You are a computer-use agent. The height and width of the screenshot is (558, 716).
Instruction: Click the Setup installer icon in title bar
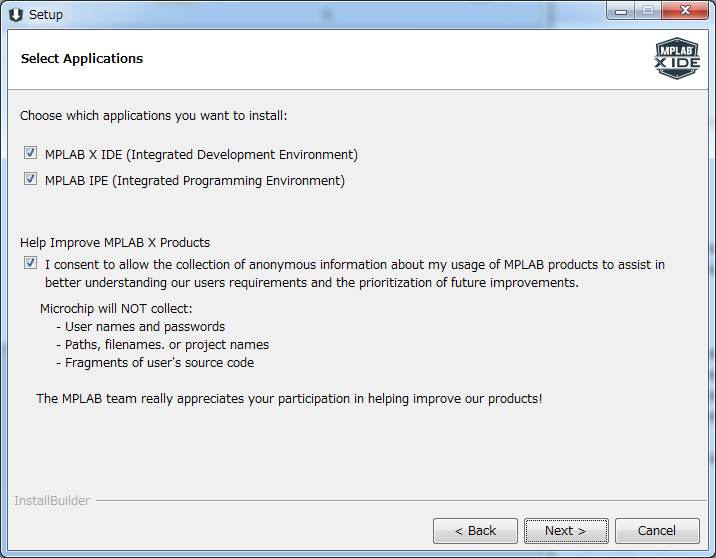pos(16,14)
